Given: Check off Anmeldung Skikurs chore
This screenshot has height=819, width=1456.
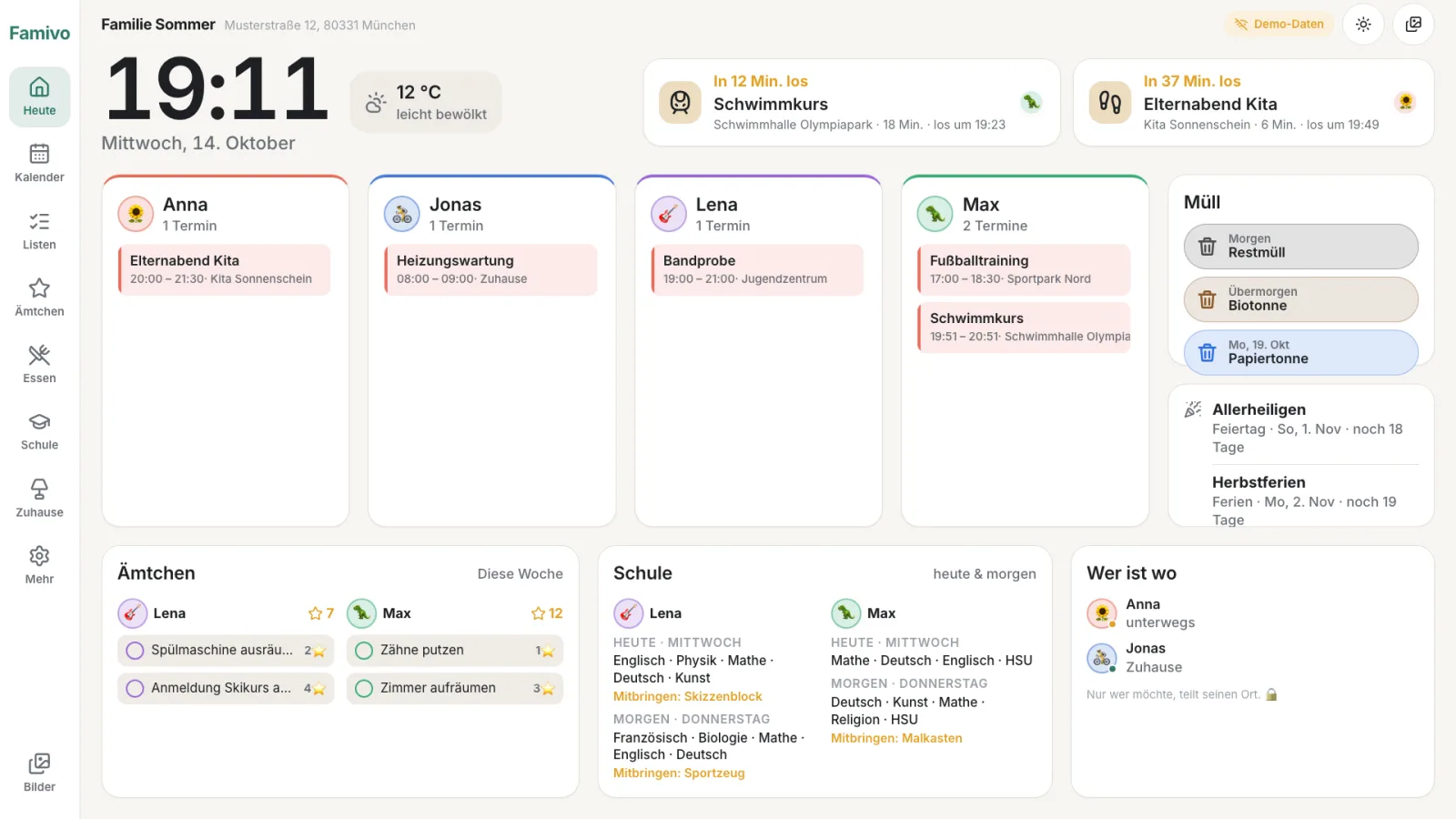Looking at the screenshot, I should (x=135, y=689).
